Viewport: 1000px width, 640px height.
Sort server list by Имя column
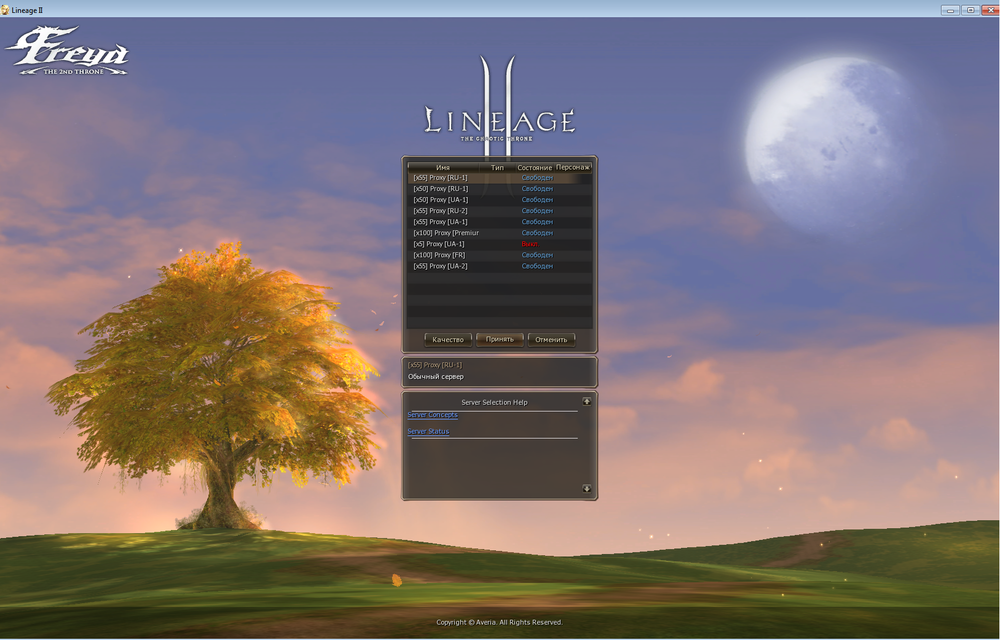pyautogui.click(x=443, y=167)
